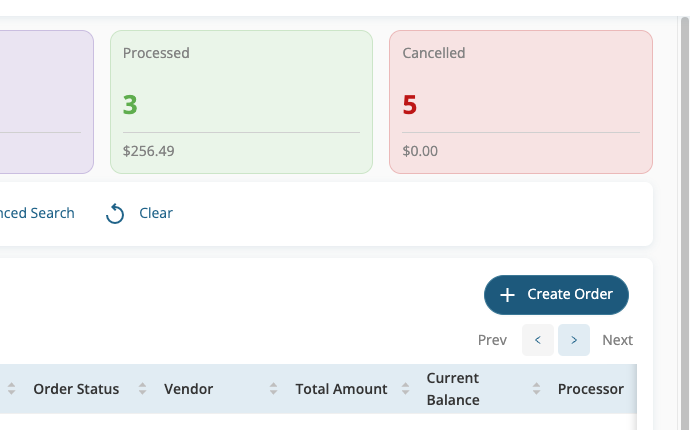Click the vertical scrollbar on the right edge
The height and width of the screenshot is (430, 690).
[x=685, y=223]
